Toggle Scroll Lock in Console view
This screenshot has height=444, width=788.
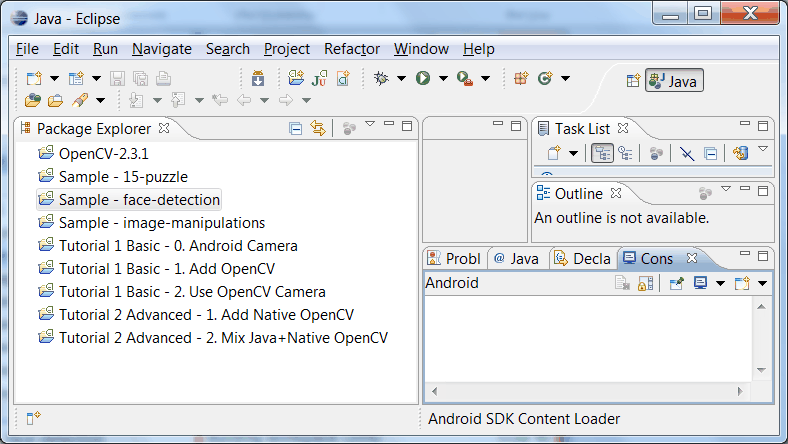click(645, 283)
